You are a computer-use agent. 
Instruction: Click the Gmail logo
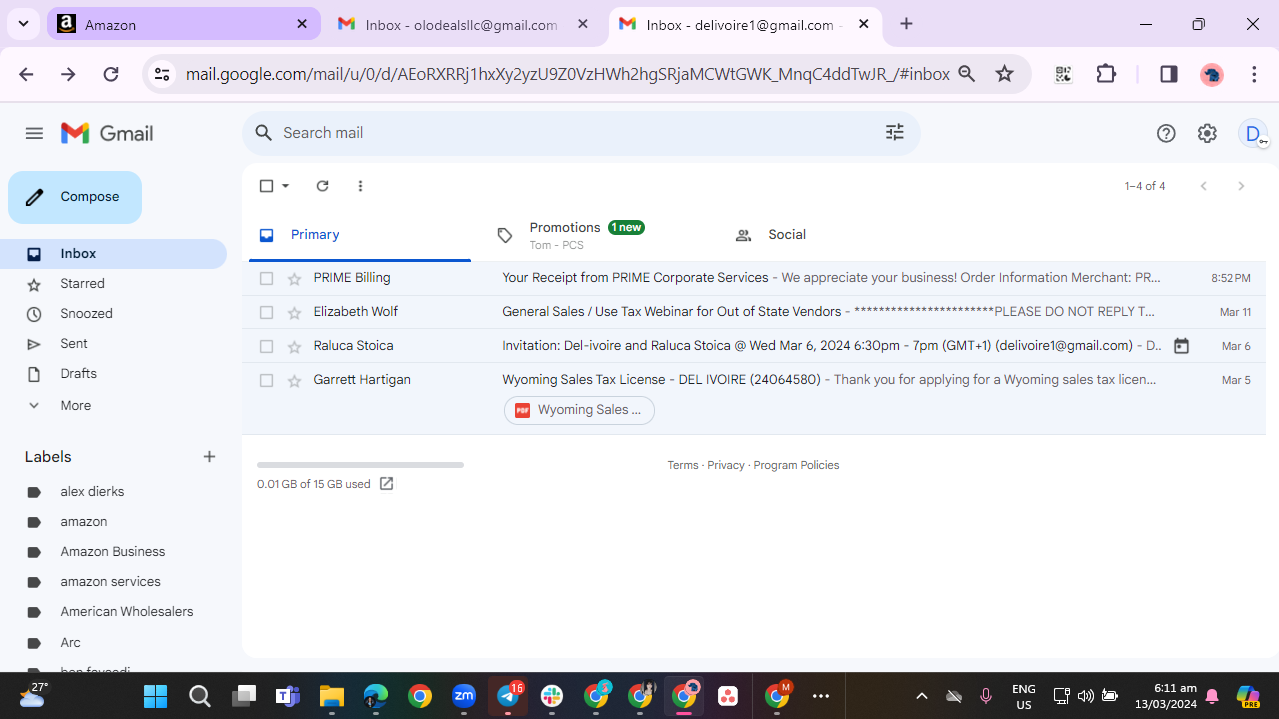(x=107, y=133)
